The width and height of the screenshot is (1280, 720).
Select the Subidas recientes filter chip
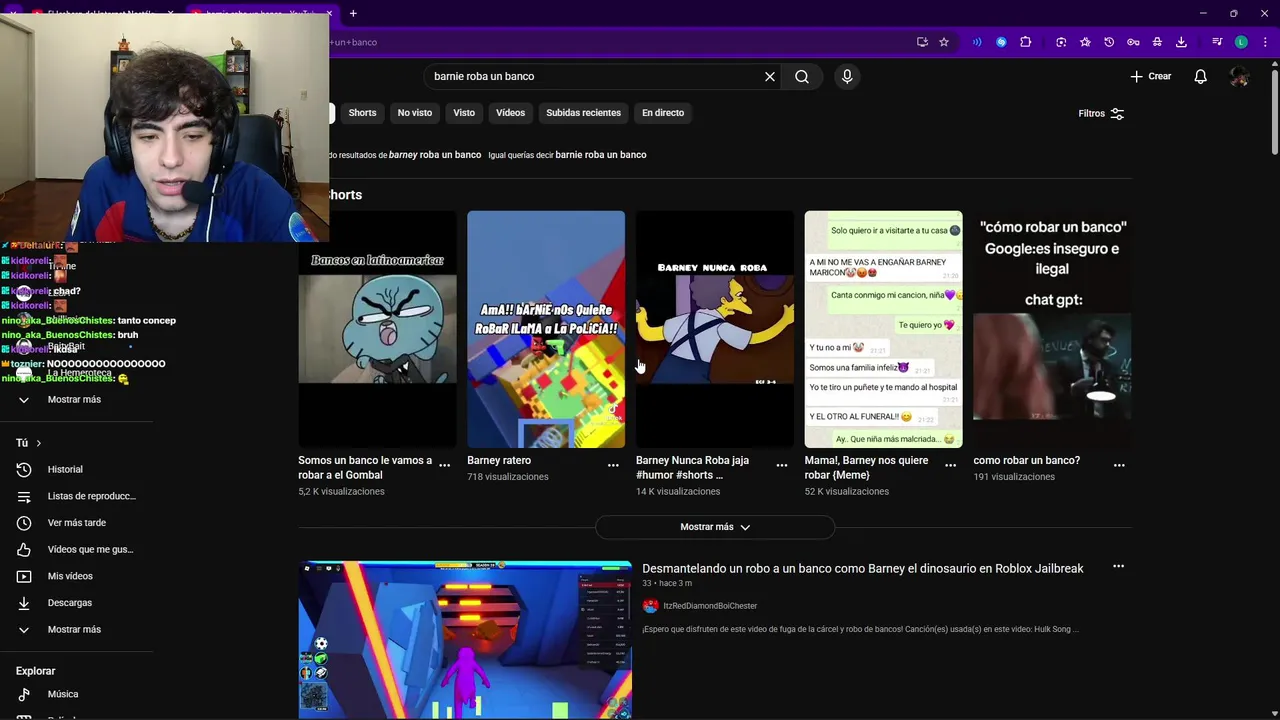click(583, 113)
